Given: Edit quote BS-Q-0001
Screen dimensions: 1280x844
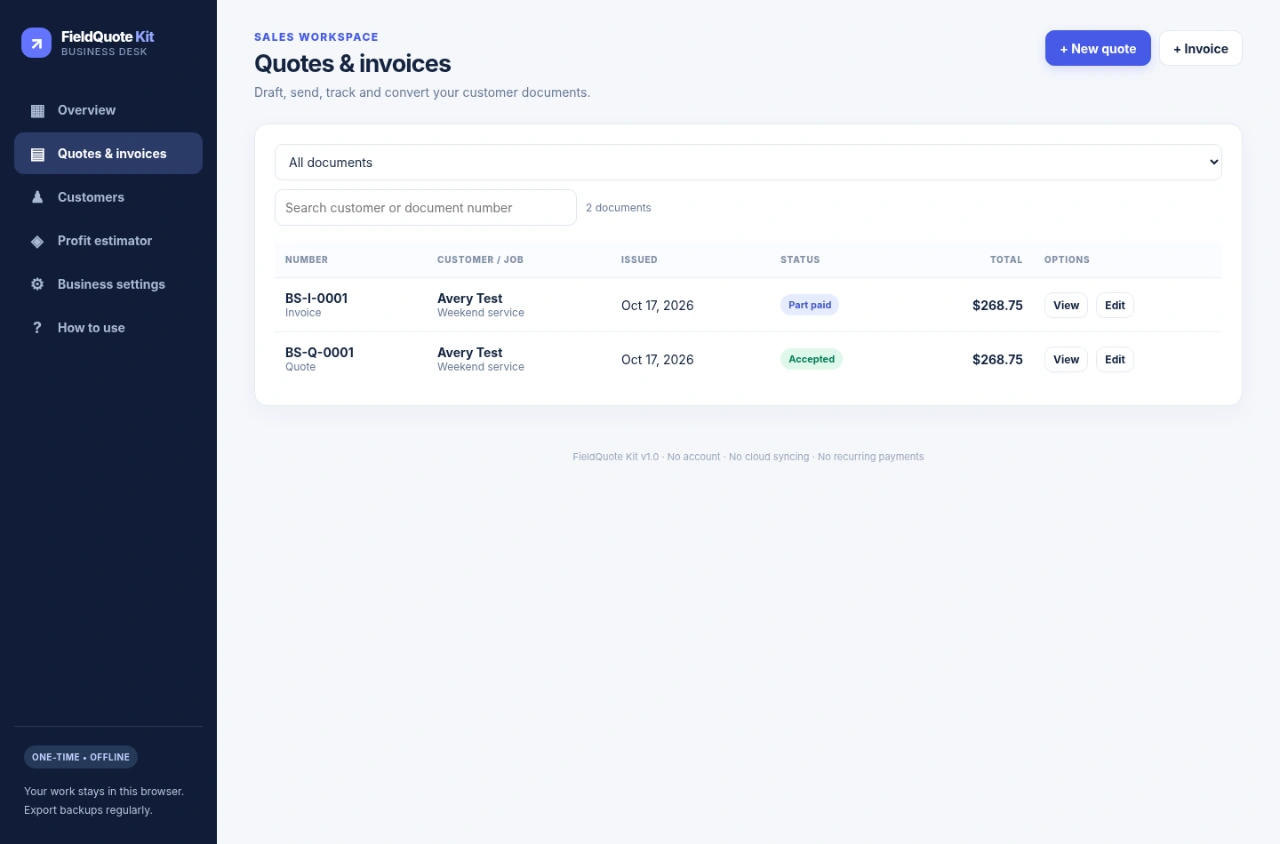Looking at the screenshot, I should pyautogui.click(x=1115, y=359).
